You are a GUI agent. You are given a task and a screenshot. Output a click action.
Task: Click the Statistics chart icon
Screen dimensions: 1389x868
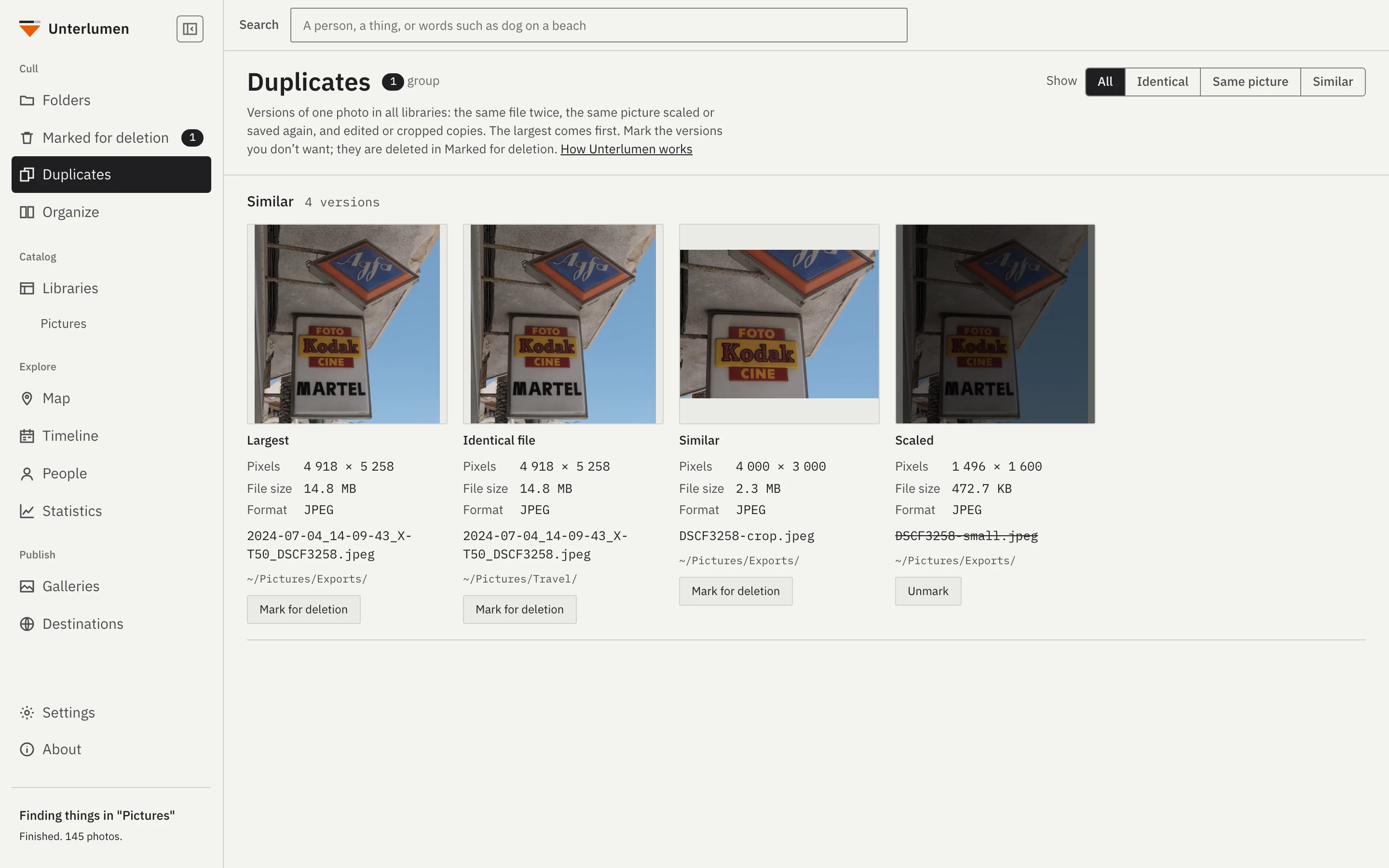pyautogui.click(x=27, y=512)
